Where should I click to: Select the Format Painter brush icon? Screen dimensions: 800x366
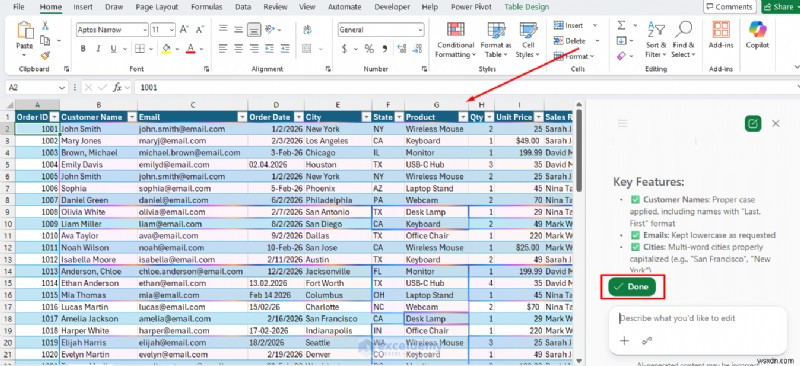(45, 55)
